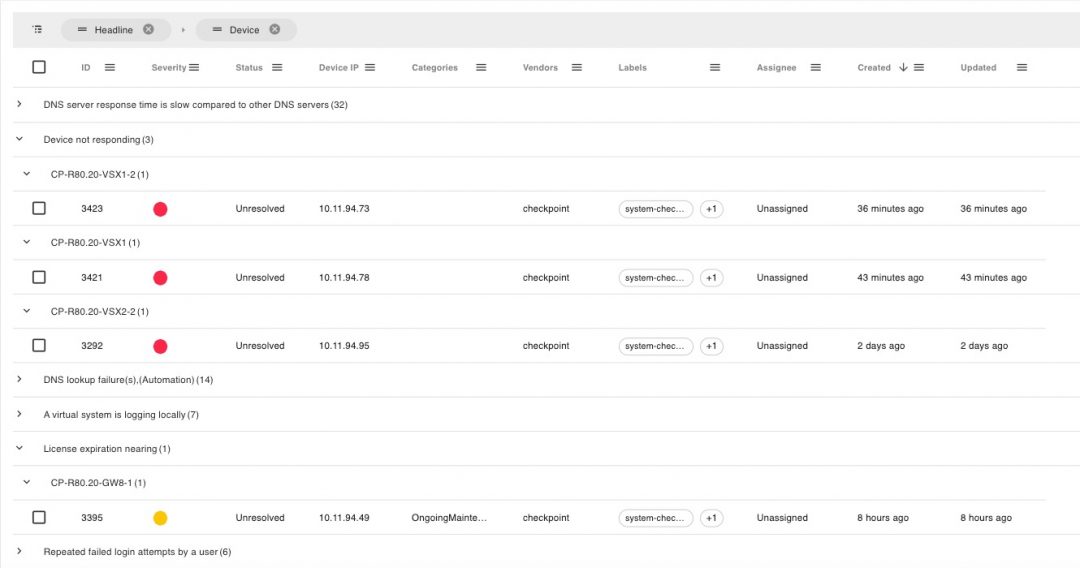
Task: Open the Vendors column menu icon
Action: tap(576, 67)
